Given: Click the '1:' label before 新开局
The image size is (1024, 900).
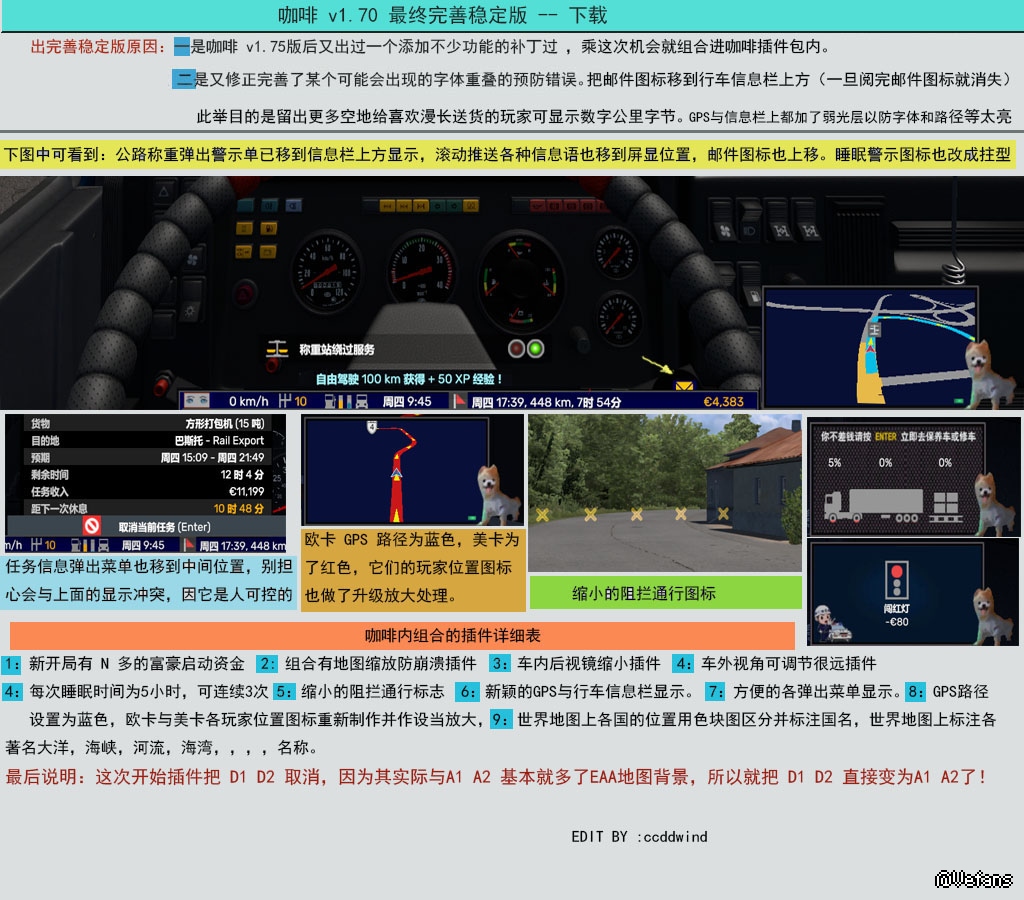Looking at the screenshot, I should (x=12, y=664).
